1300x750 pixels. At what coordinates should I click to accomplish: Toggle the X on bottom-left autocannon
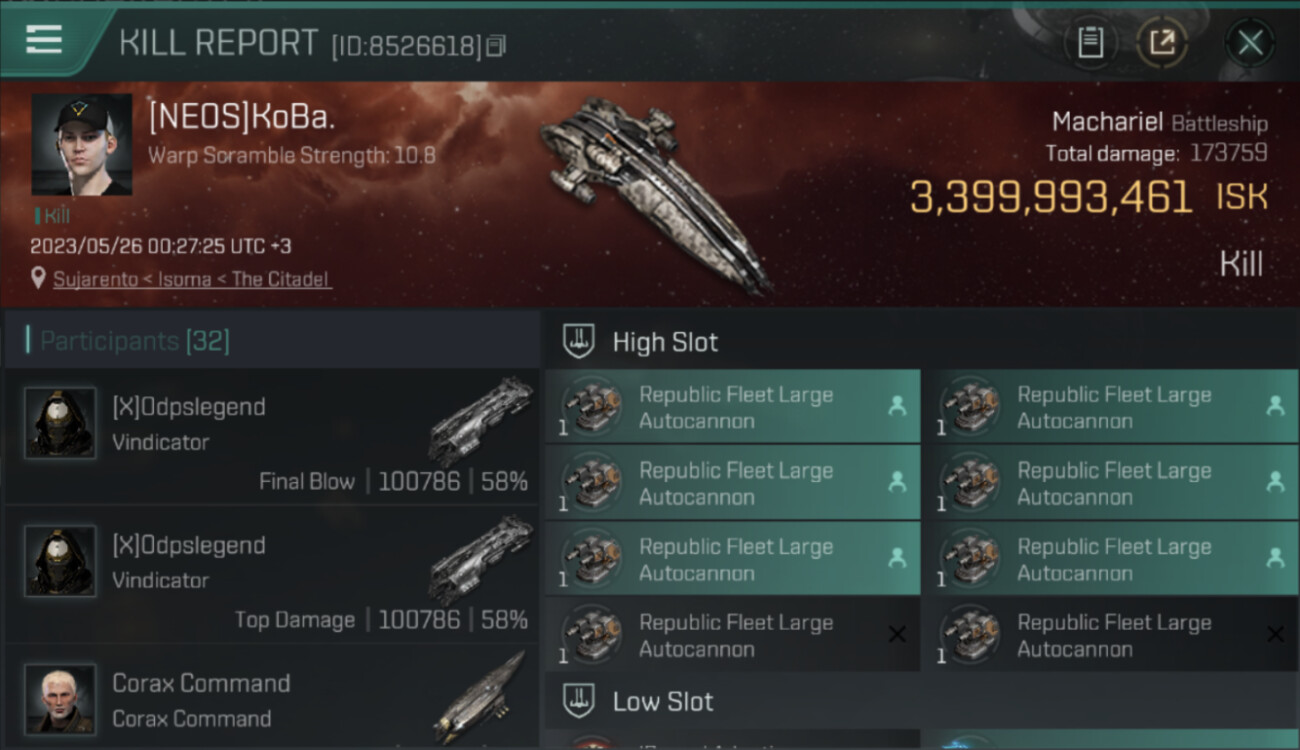point(897,634)
